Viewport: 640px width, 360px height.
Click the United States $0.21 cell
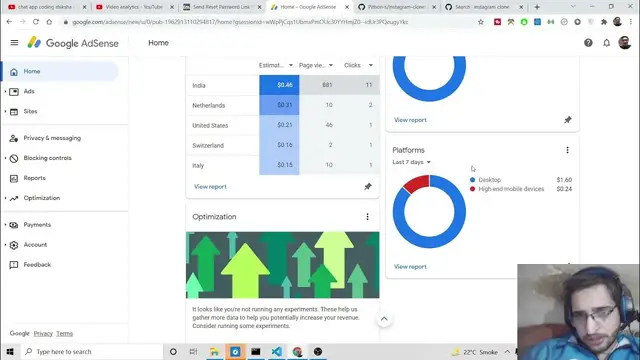pos(279,125)
